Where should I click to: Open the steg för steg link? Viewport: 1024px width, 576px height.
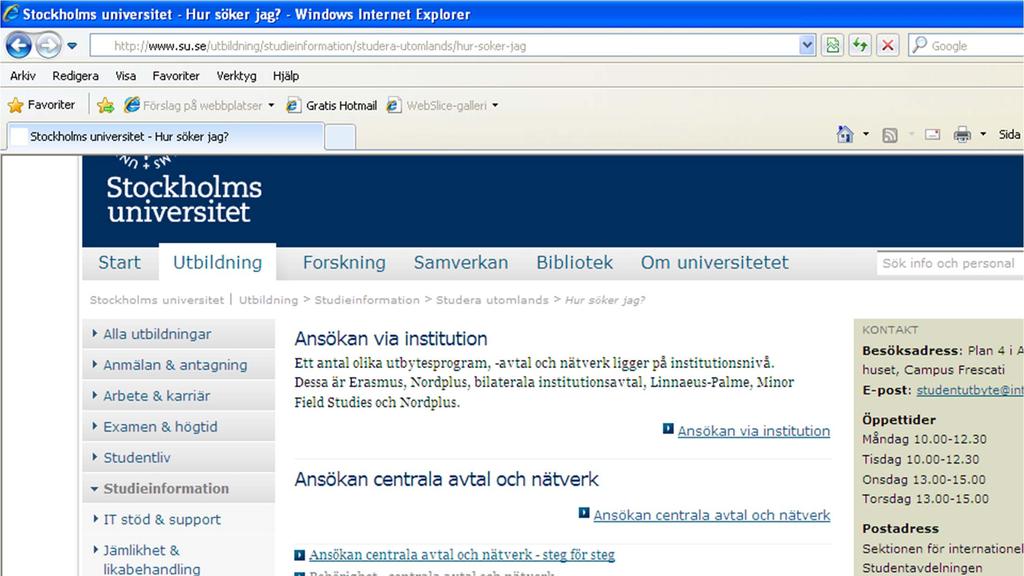[x=462, y=554]
